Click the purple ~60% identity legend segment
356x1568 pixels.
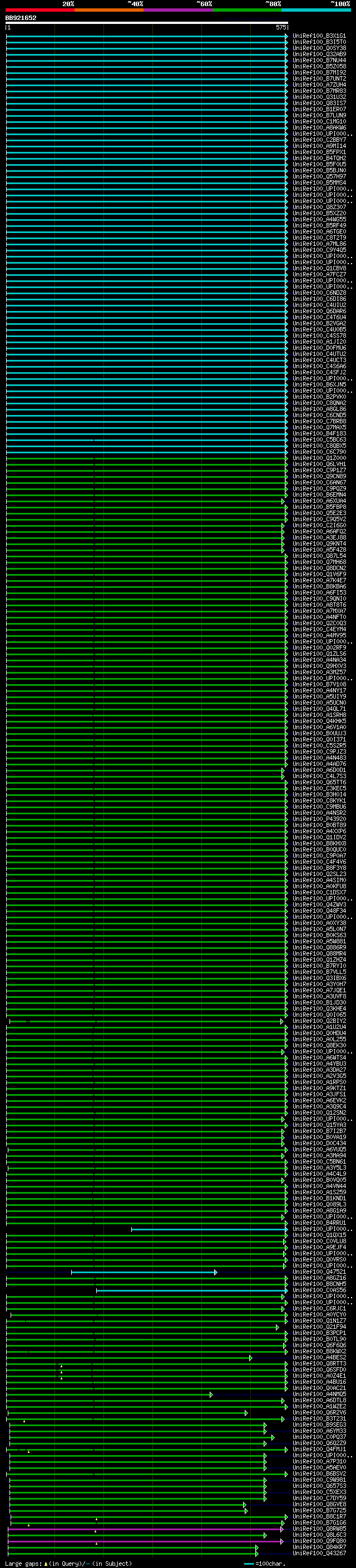click(x=179, y=10)
